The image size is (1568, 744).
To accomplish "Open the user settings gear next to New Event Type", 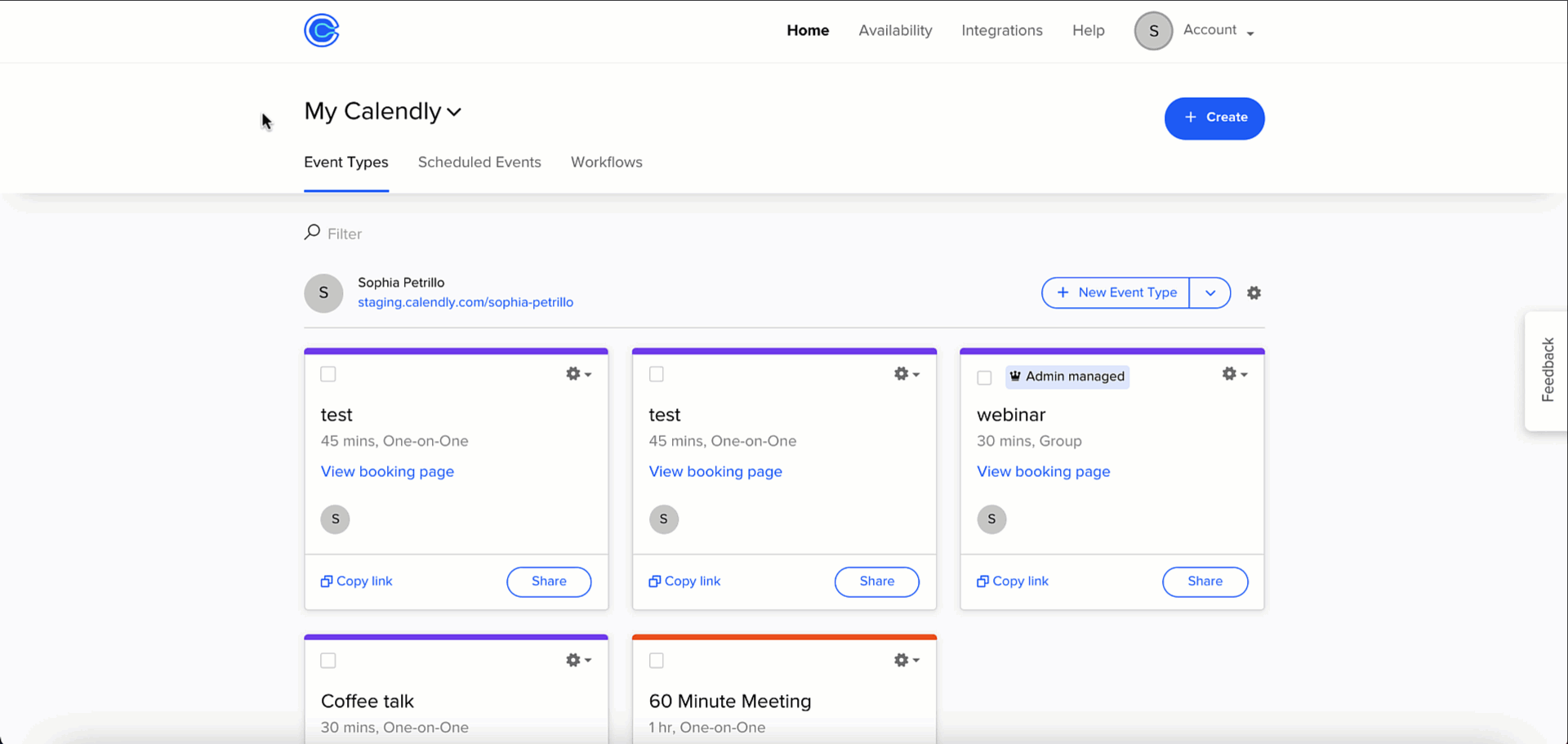I will [x=1254, y=292].
